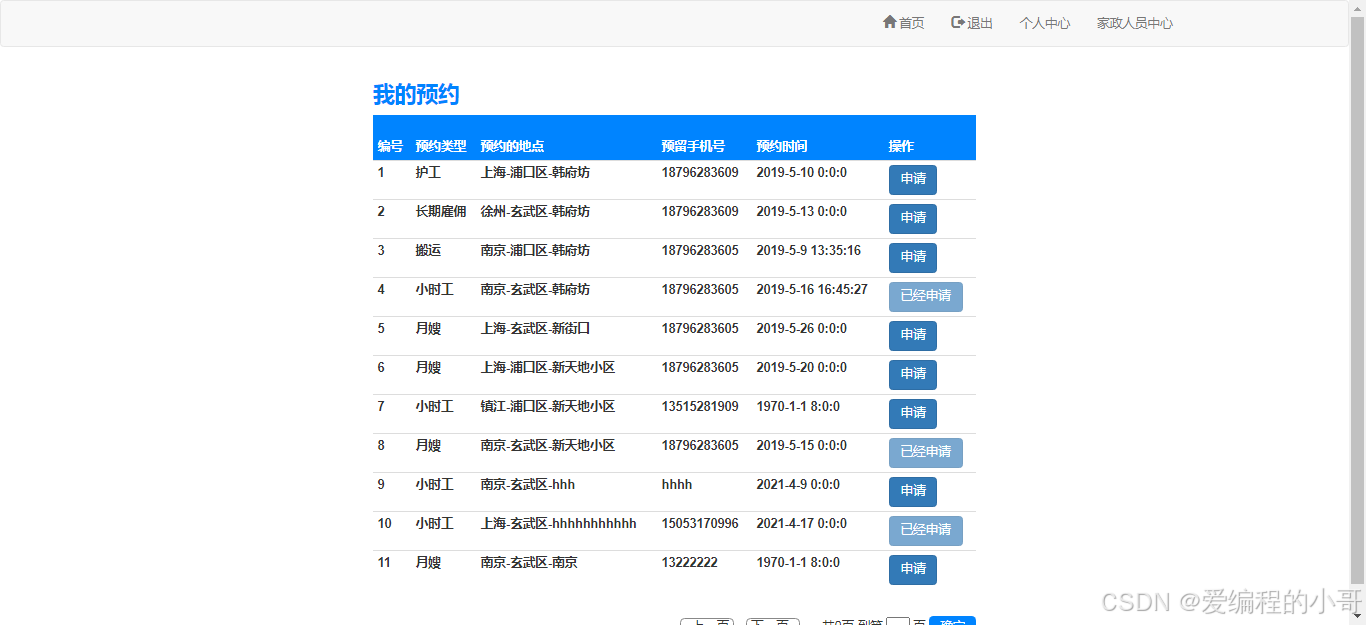Click 申请 for row 11 南京-玄武区-南京
The width and height of the screenshot is (1366, 625).
coord(913,569)
